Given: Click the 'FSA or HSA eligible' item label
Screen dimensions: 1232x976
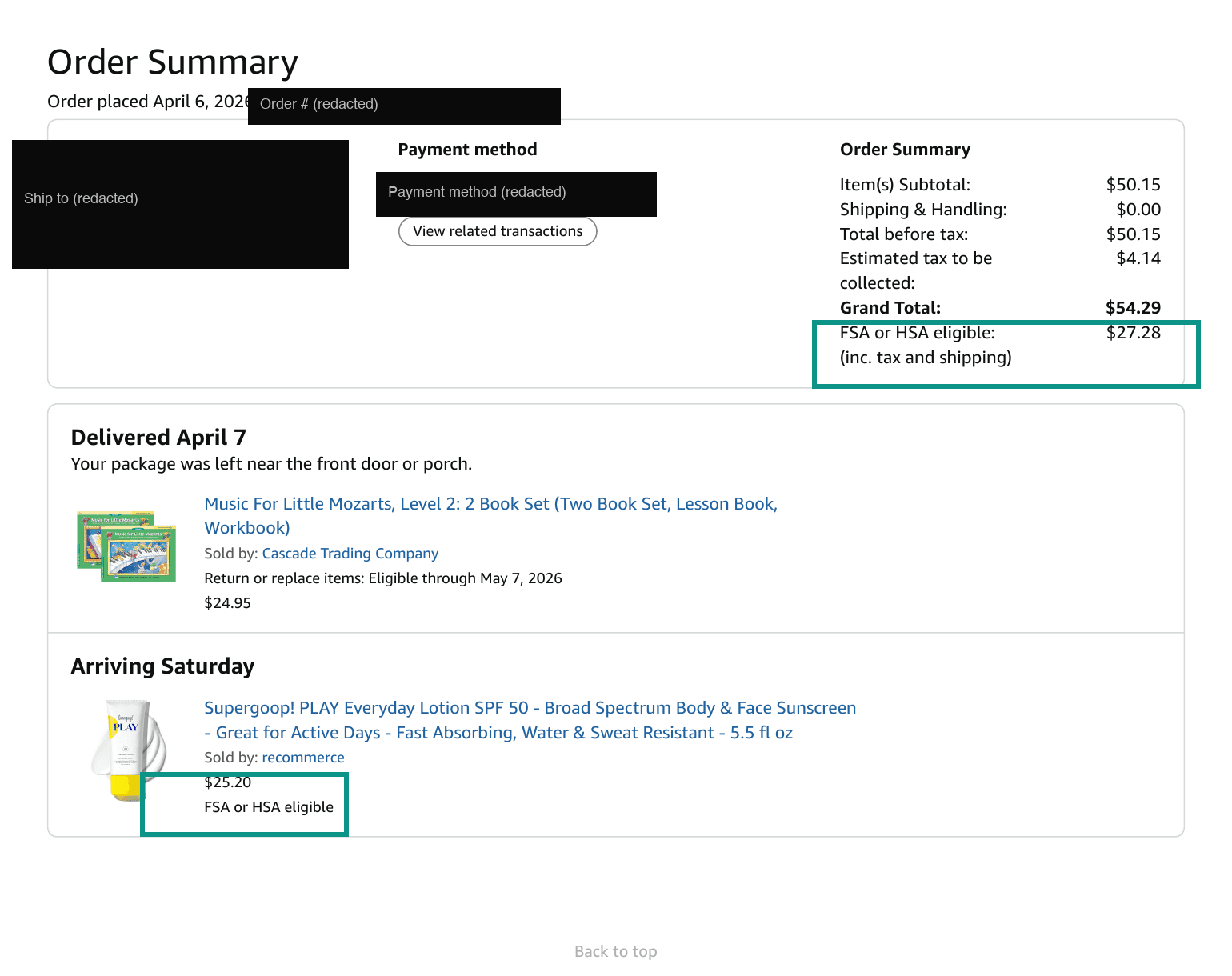Looking at the screenshot, I should pos(269,807).
